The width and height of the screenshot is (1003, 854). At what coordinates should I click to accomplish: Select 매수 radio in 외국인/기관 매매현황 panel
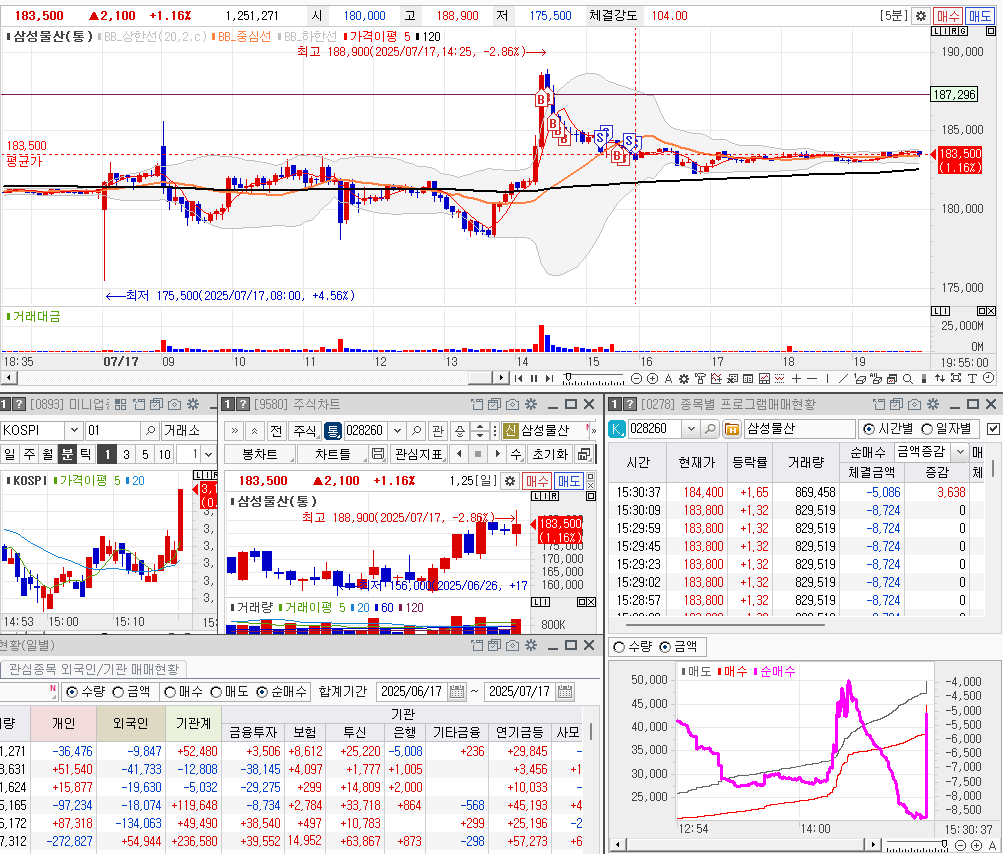(x=170, y=692)
